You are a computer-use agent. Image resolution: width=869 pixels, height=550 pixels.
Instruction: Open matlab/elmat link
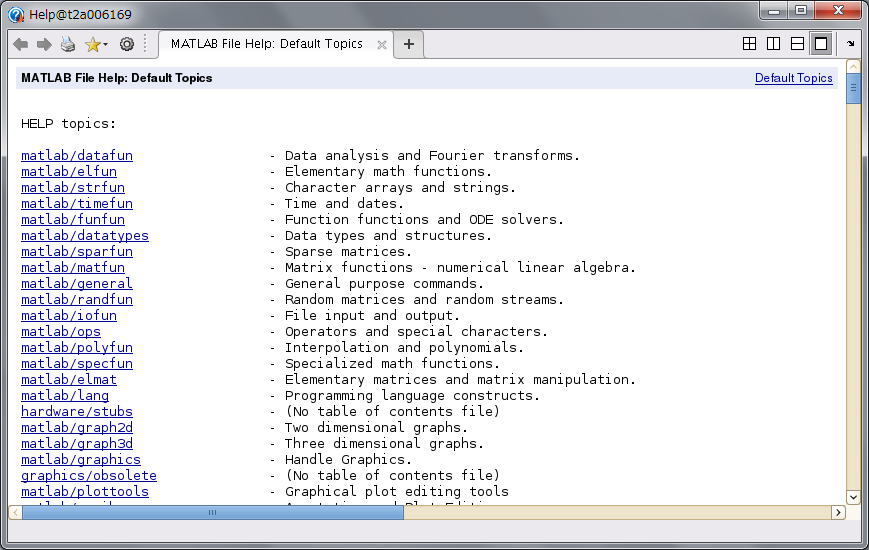(x=69, y=380)
